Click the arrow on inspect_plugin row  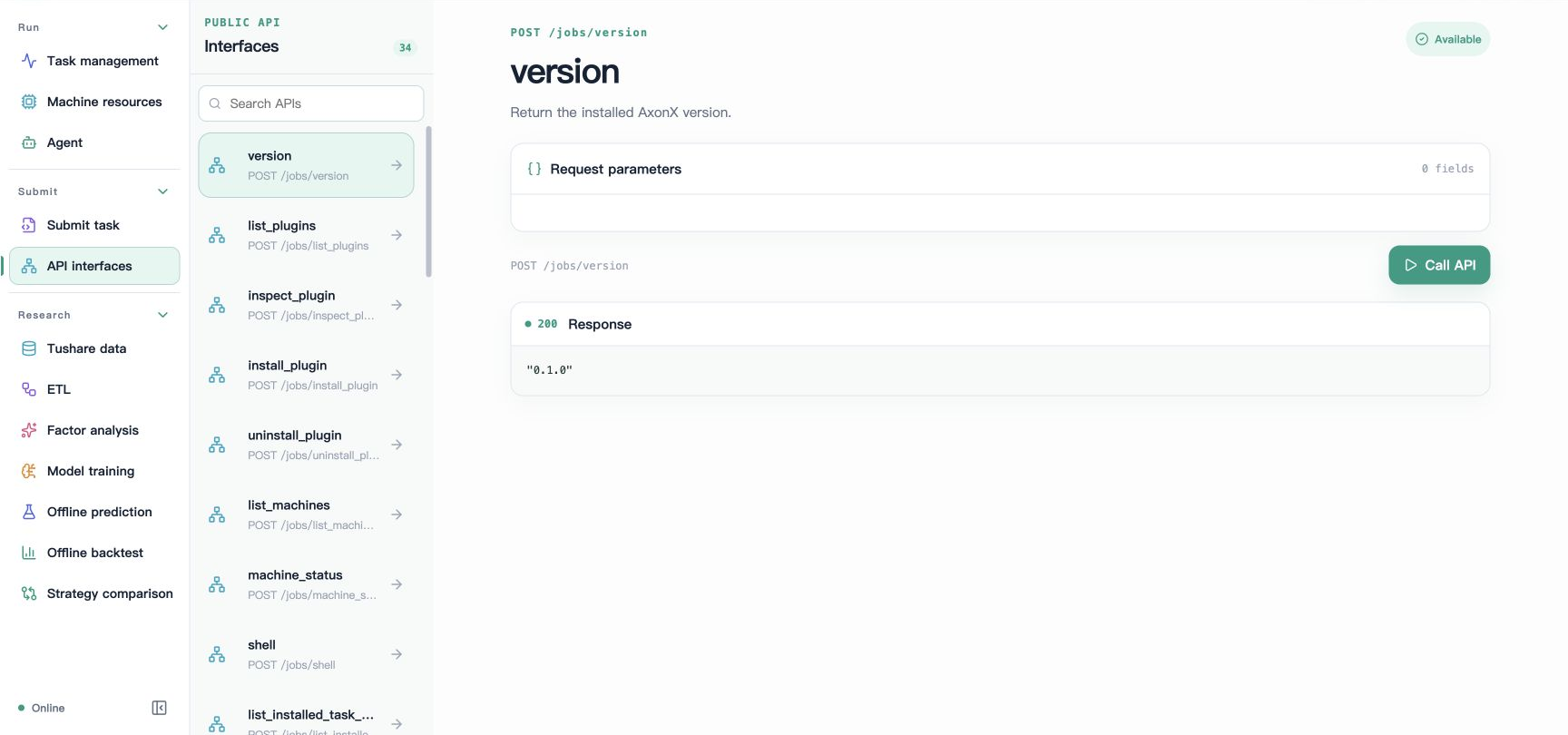(x=397, y=305)
